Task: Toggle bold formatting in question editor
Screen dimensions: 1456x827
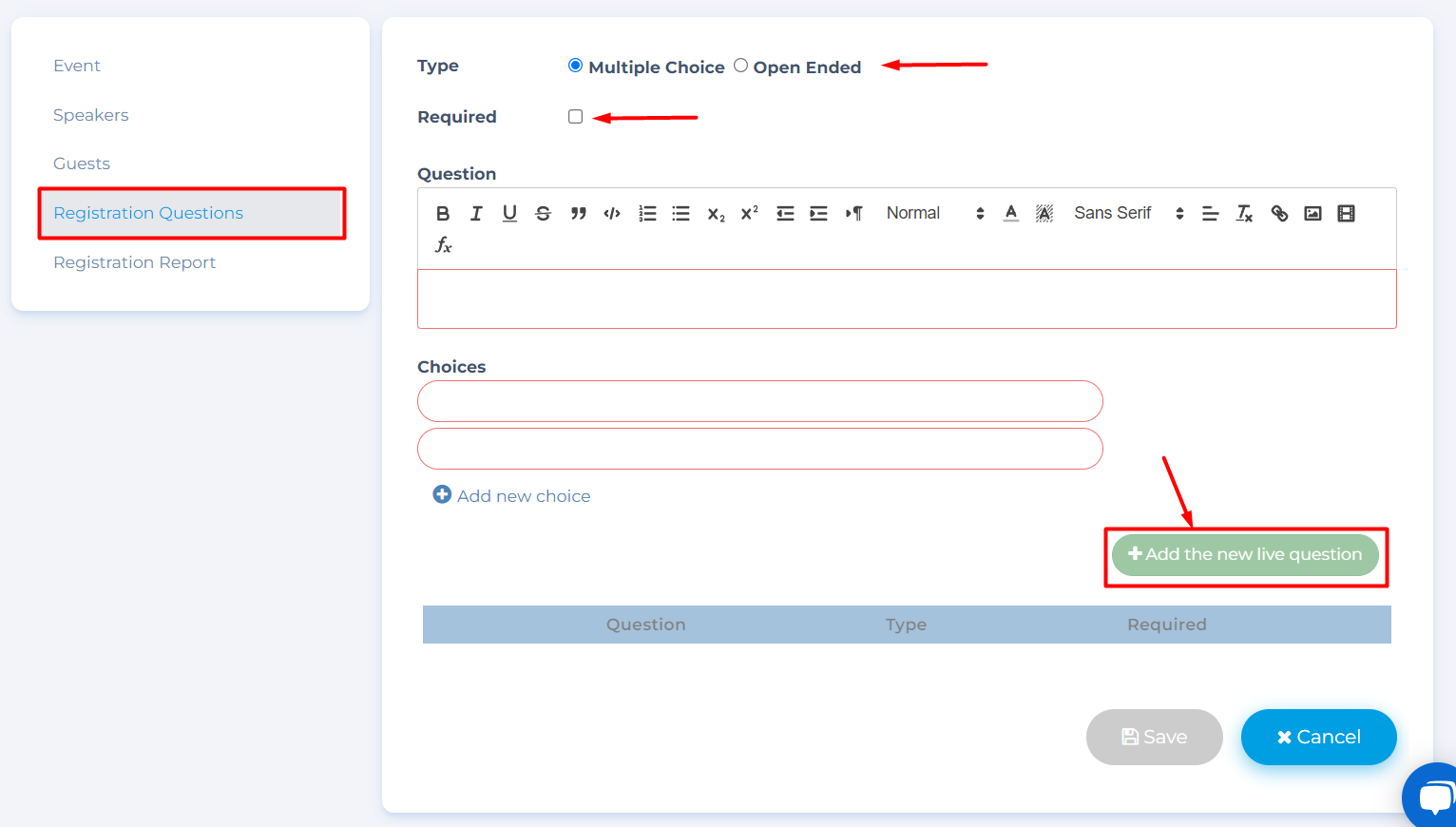Action: tap(443, 214)
